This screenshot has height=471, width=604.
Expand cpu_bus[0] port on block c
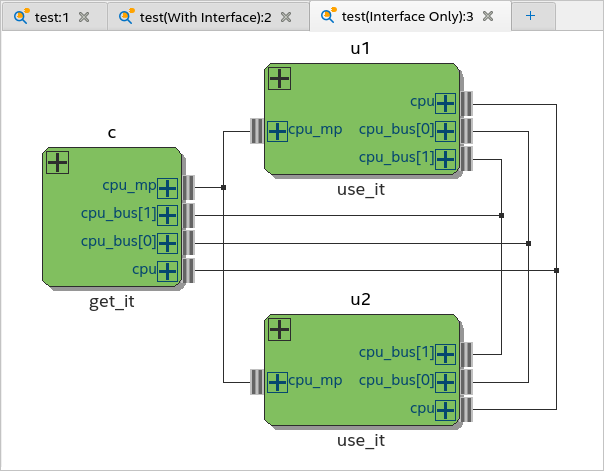tap(168, 243)
